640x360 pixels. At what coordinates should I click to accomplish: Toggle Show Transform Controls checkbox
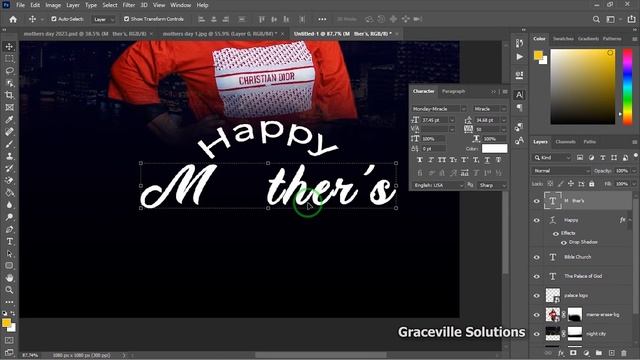coord(126,19)
